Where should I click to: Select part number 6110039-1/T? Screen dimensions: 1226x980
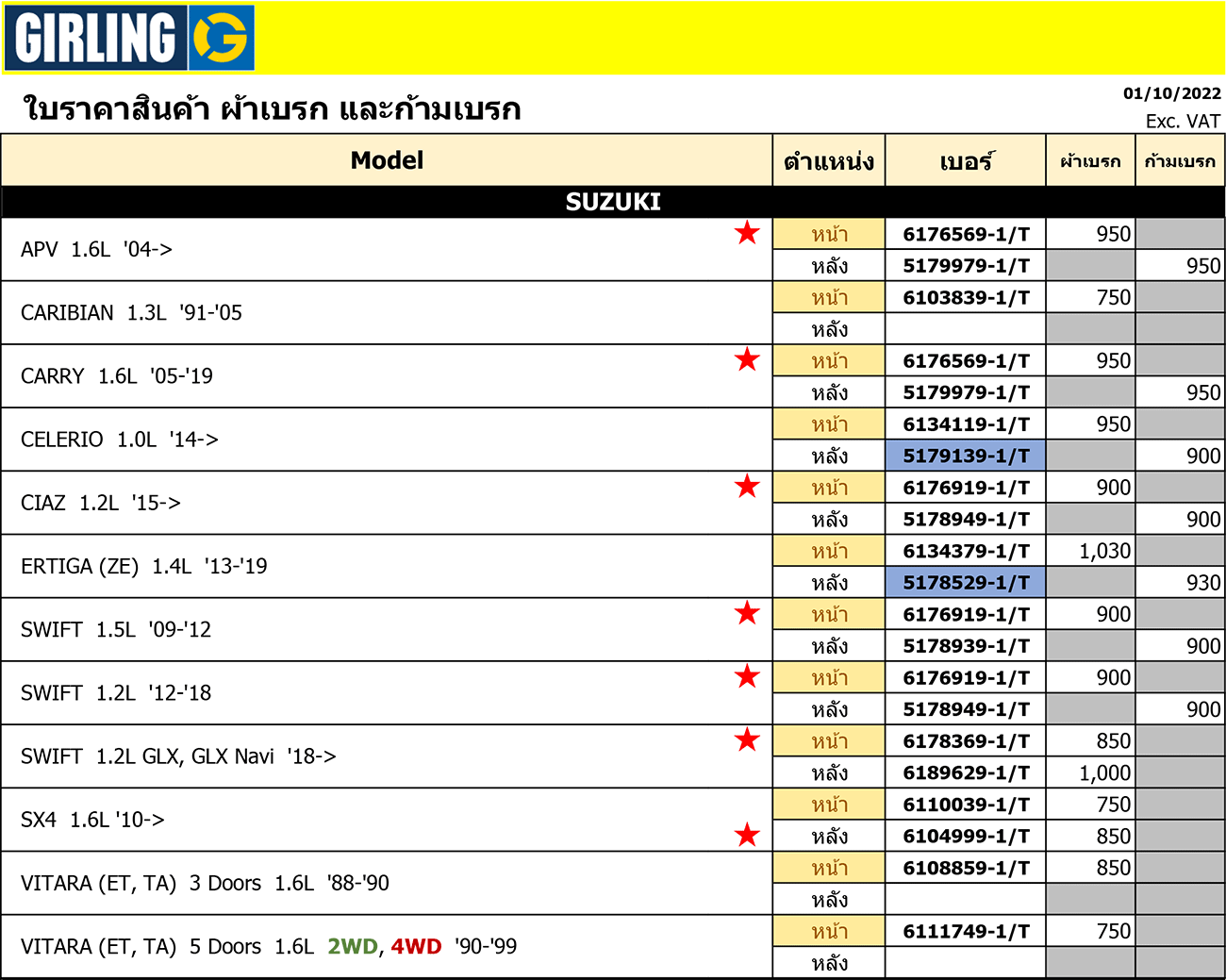point(966,805)
